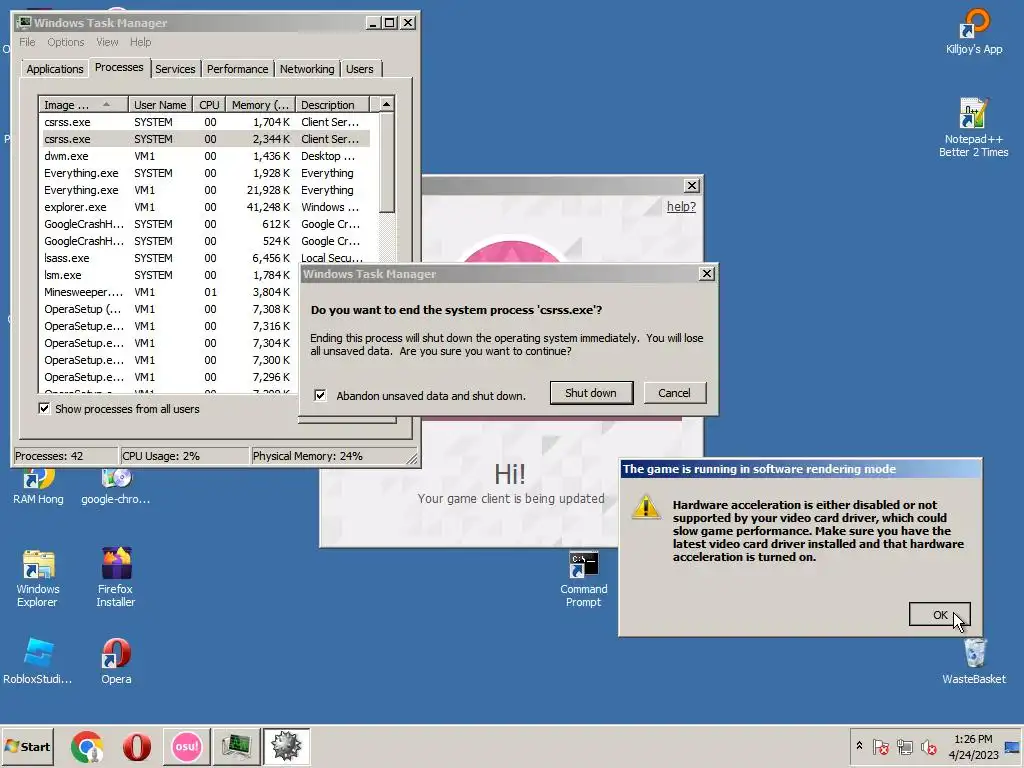
Task: Select the dwm.exe process row
Action: click(204, 156)
